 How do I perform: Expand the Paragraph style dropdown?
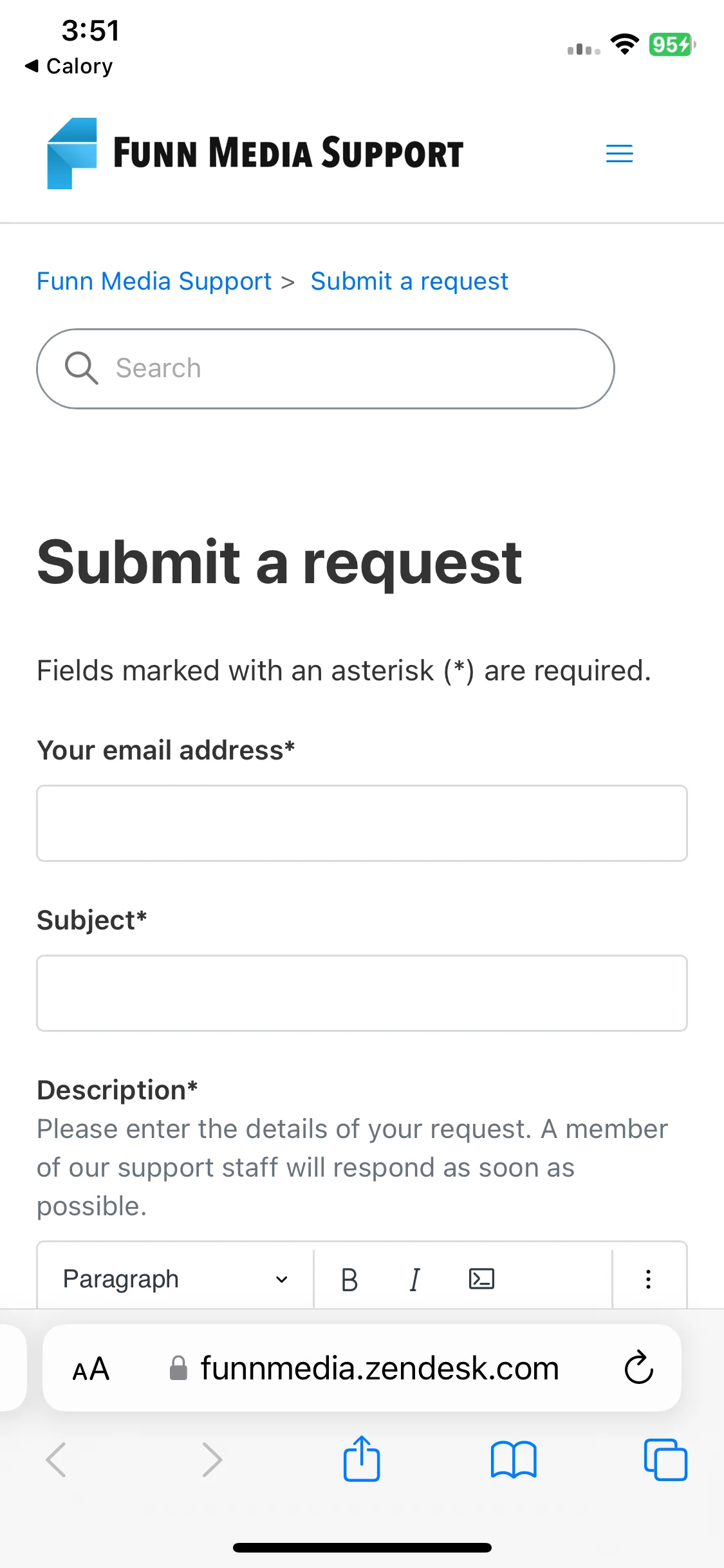[175, 1279]
